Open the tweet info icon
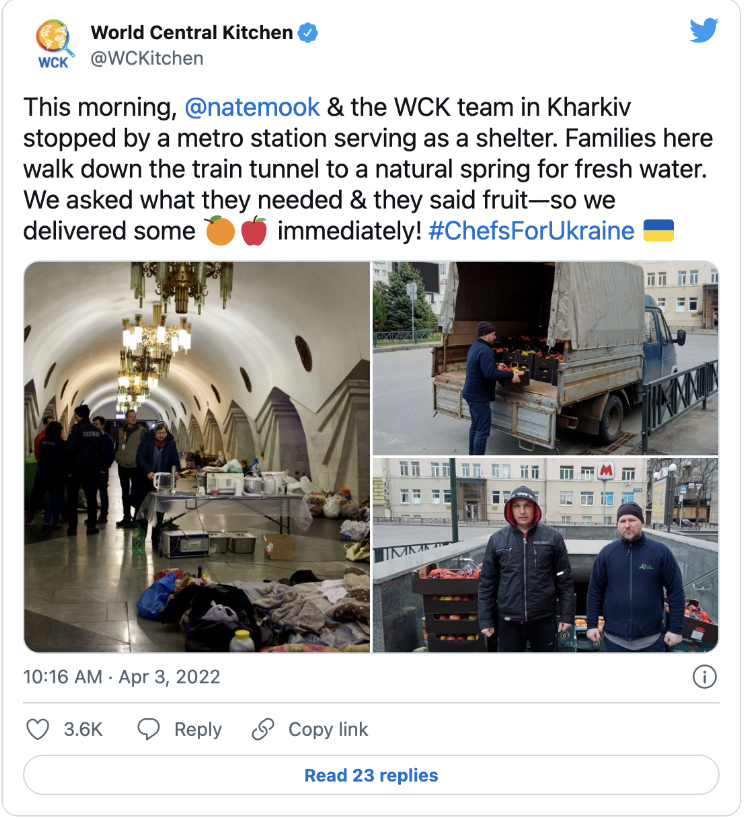Screen dimensions: 744x818 [704, 677]
